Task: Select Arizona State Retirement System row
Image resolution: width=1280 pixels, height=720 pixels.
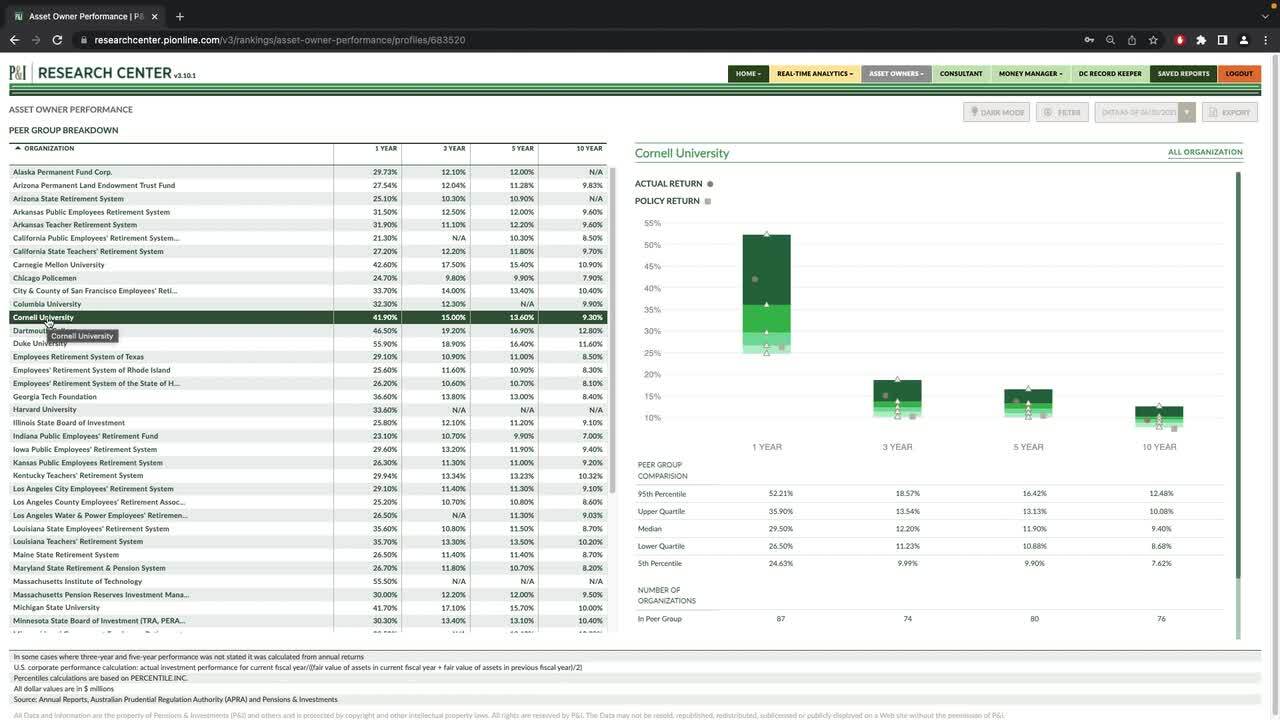Action: pyautogui.click(x=308, y=198)
